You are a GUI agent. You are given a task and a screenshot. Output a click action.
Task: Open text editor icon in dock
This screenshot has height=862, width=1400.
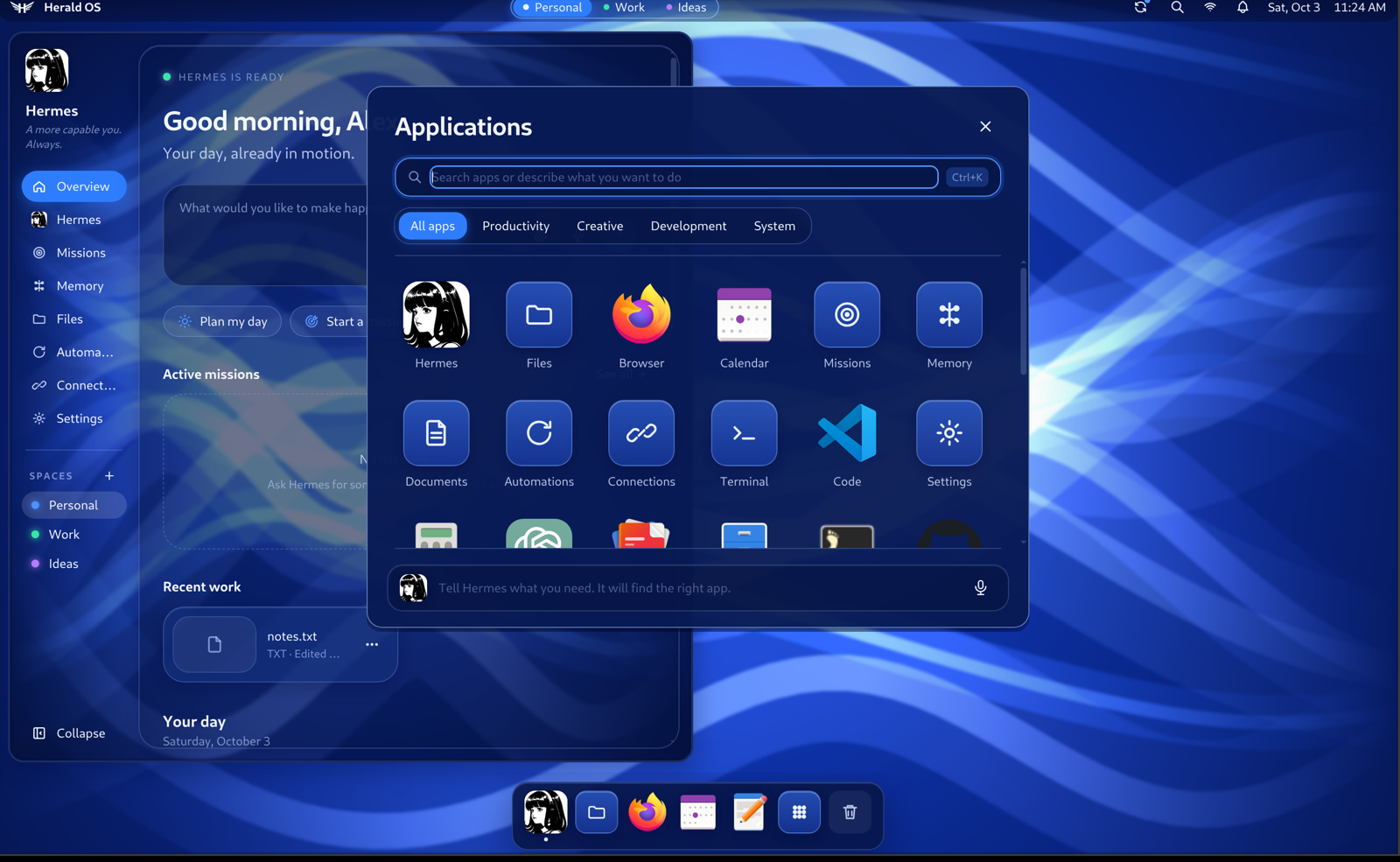(749, 812)
